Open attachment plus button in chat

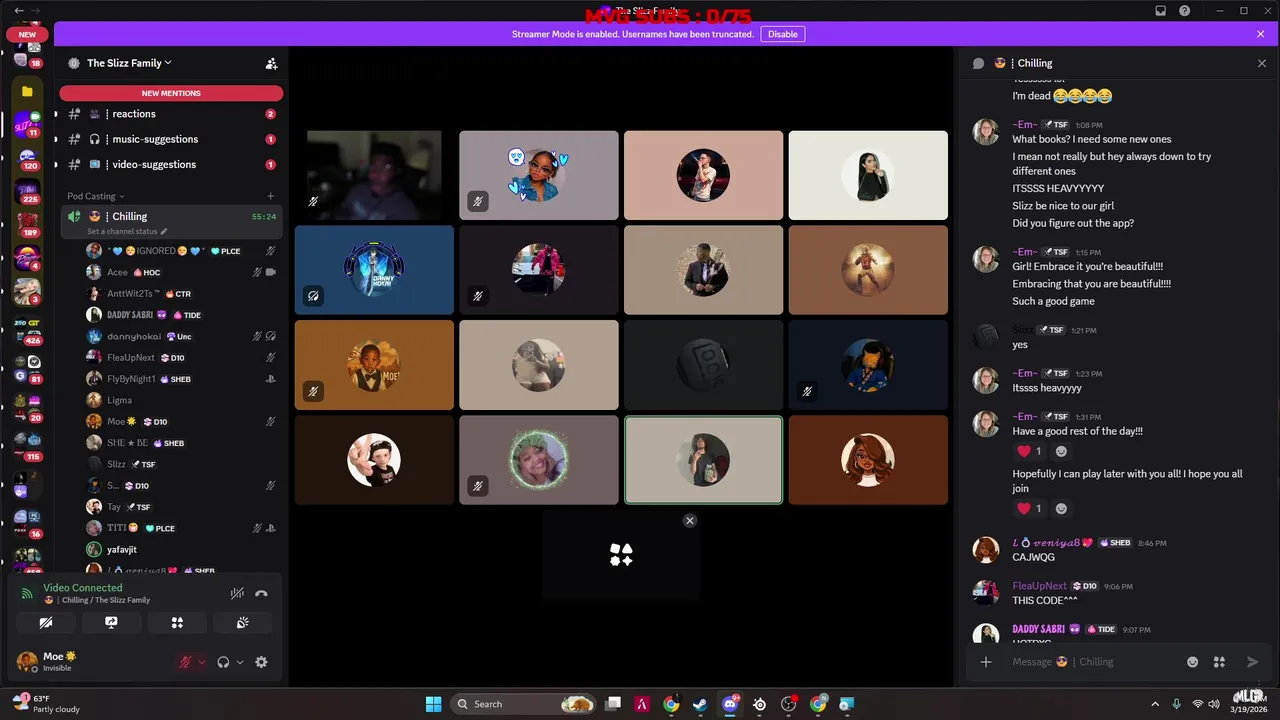(986, 662)
